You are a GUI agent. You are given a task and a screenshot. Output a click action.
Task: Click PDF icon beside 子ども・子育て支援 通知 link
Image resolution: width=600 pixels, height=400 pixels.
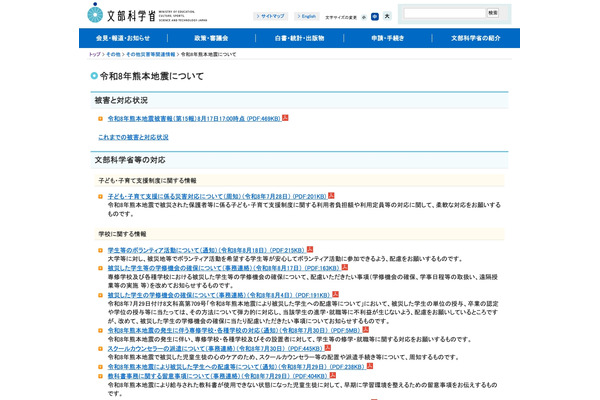click(x=331, y=196)
